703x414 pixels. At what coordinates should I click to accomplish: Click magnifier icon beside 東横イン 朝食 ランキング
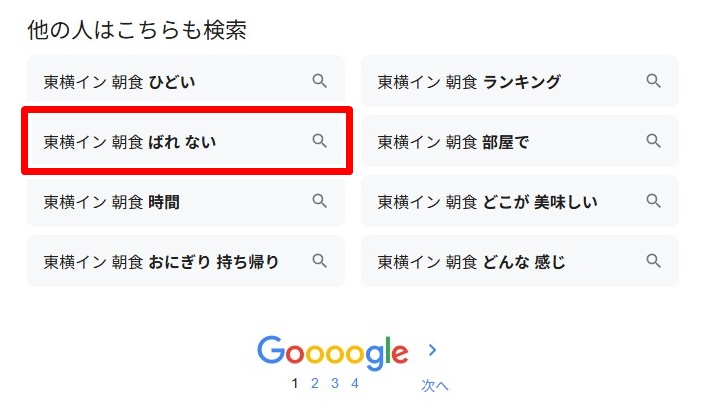coord(654,81)
